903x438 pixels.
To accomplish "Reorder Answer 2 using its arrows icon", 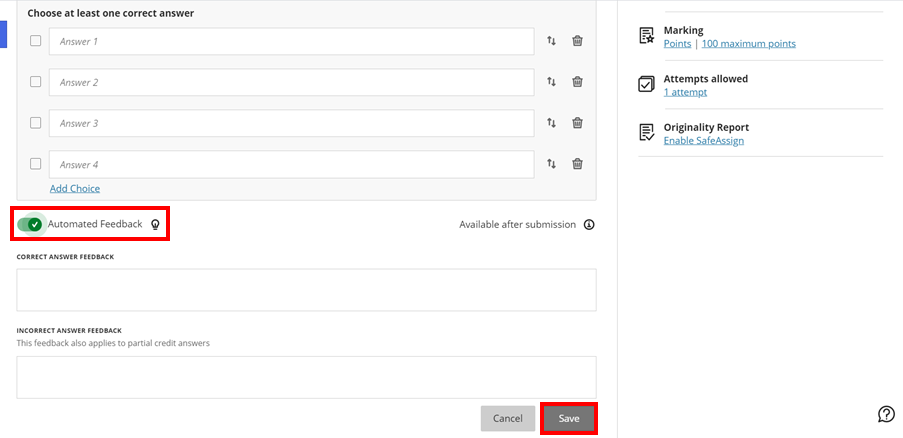I will 551,82.
